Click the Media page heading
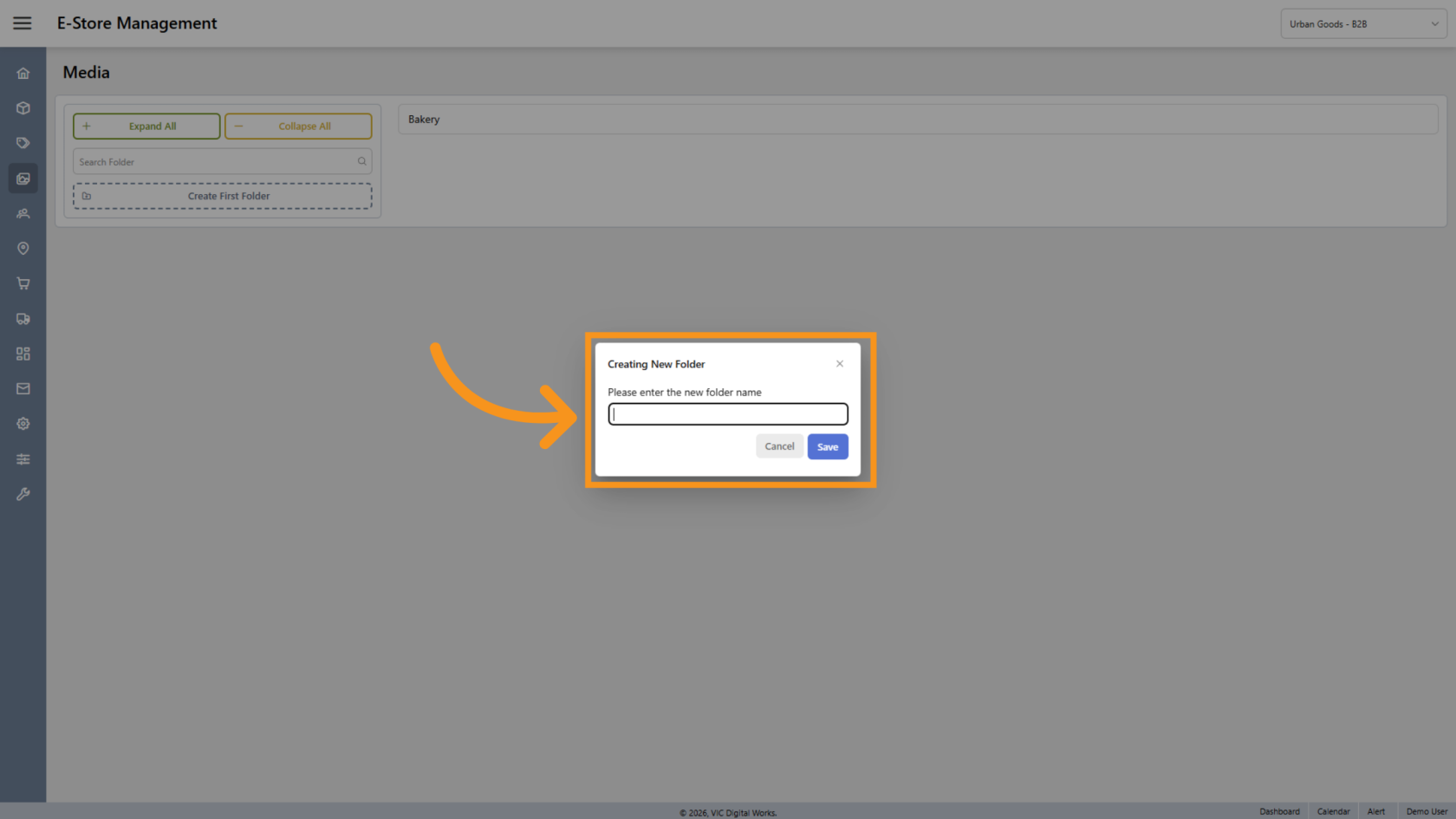 point(87,73)
